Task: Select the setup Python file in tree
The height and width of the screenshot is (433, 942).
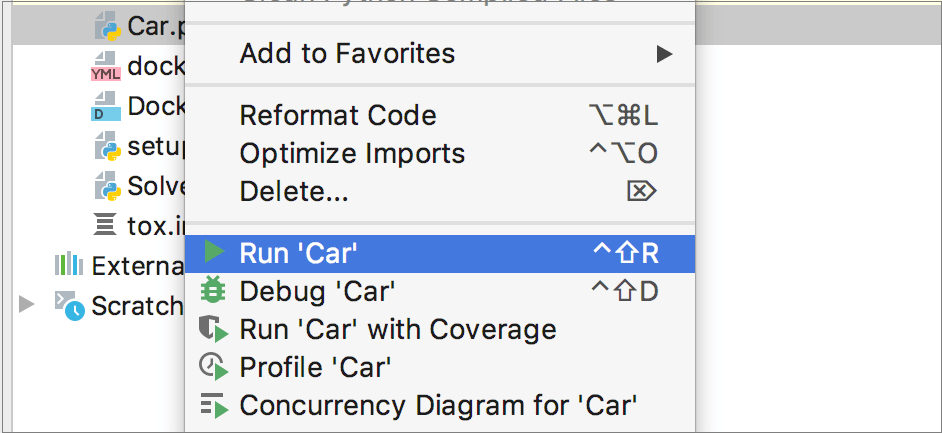Action: tap(155, 146)
